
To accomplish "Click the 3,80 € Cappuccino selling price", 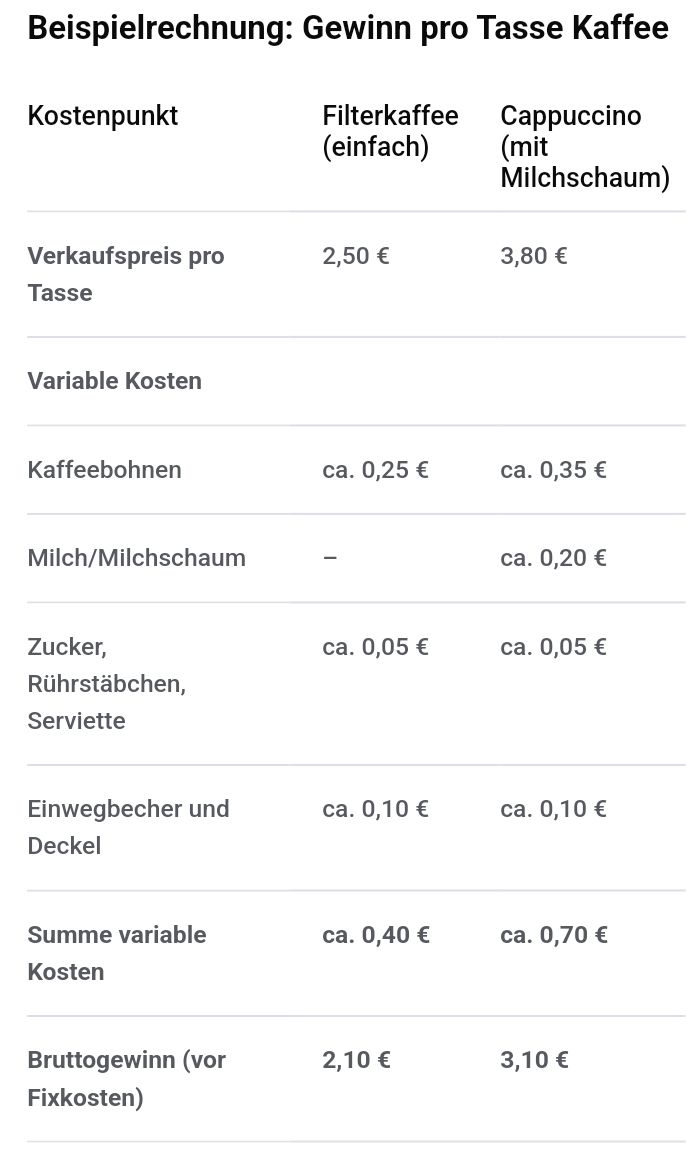I will (534, 256).
